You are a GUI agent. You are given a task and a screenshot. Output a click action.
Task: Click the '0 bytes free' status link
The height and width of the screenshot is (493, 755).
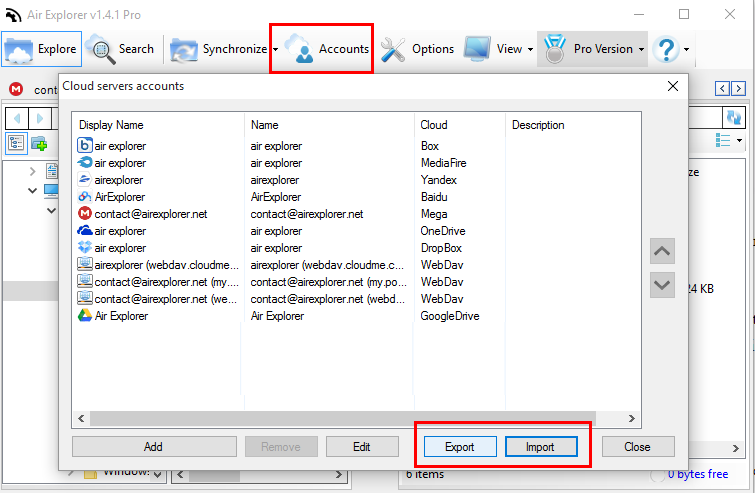pos(698,474)
